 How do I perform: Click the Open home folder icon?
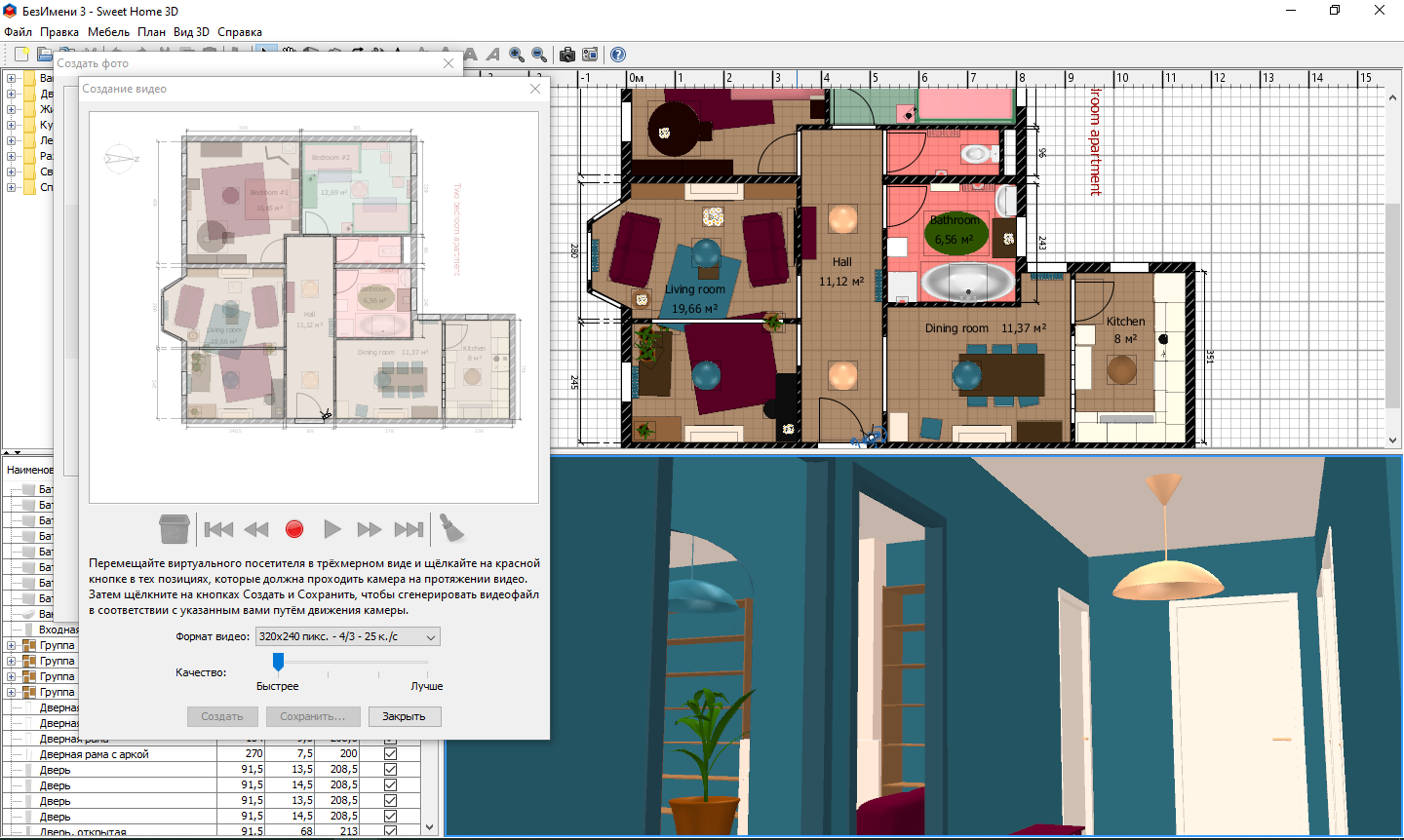pyautogui.click(x=45, y=55)
